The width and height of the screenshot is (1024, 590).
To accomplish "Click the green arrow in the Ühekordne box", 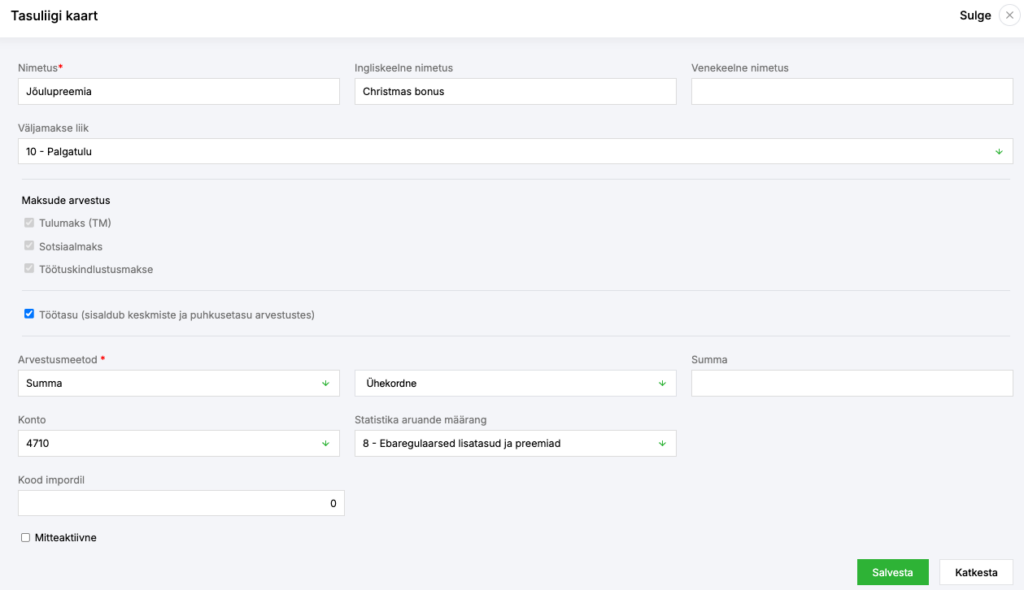I will (662, 384).
